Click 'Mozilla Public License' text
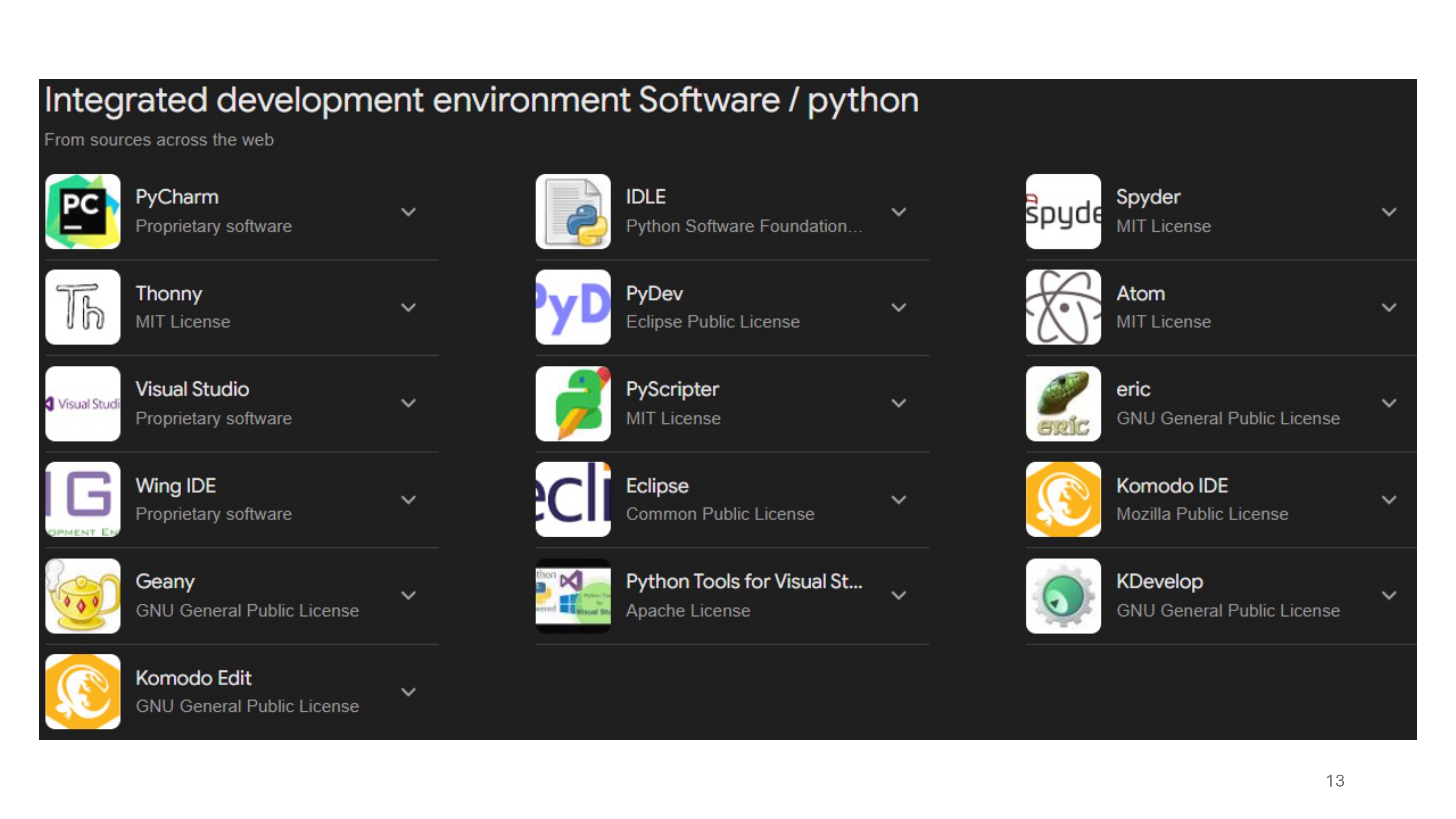The image size is (1456, 819). click(1202, 514)
